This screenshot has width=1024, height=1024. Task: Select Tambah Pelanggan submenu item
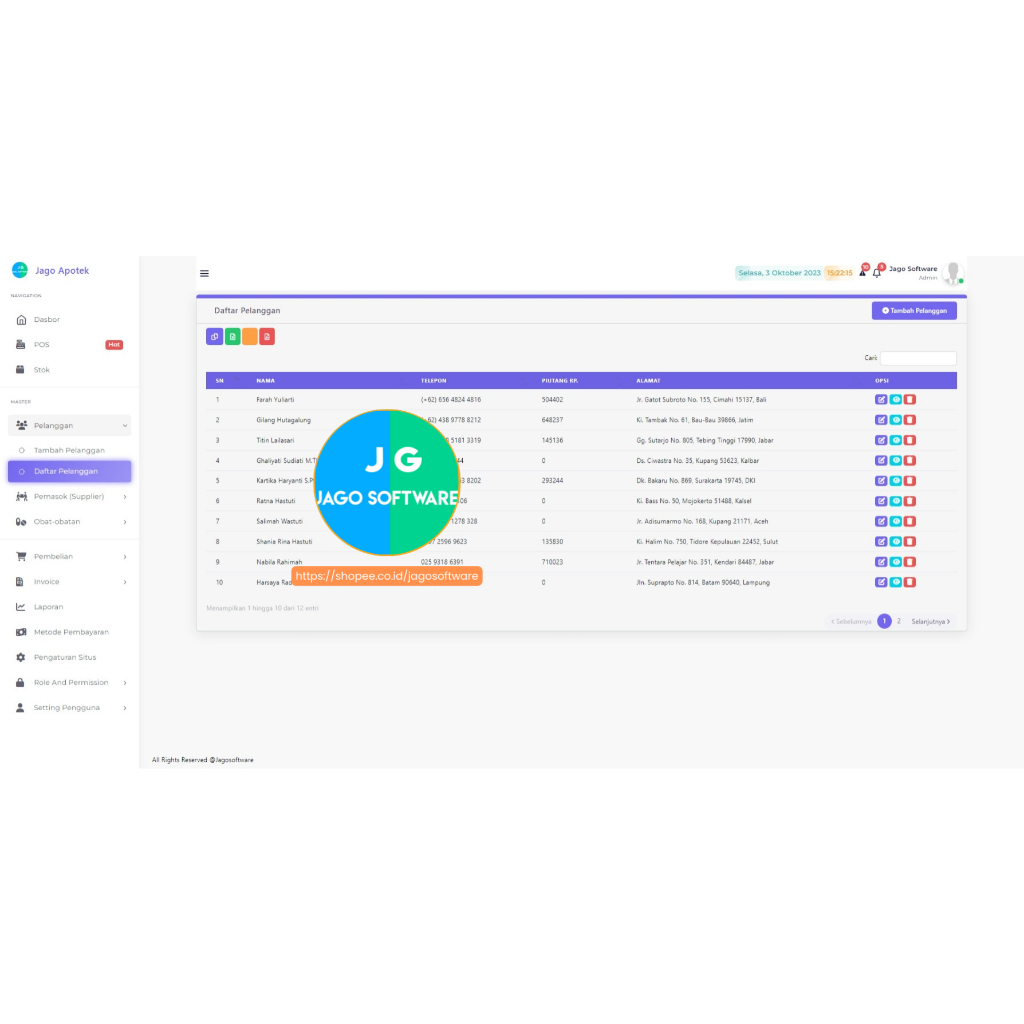pos(69,451)
